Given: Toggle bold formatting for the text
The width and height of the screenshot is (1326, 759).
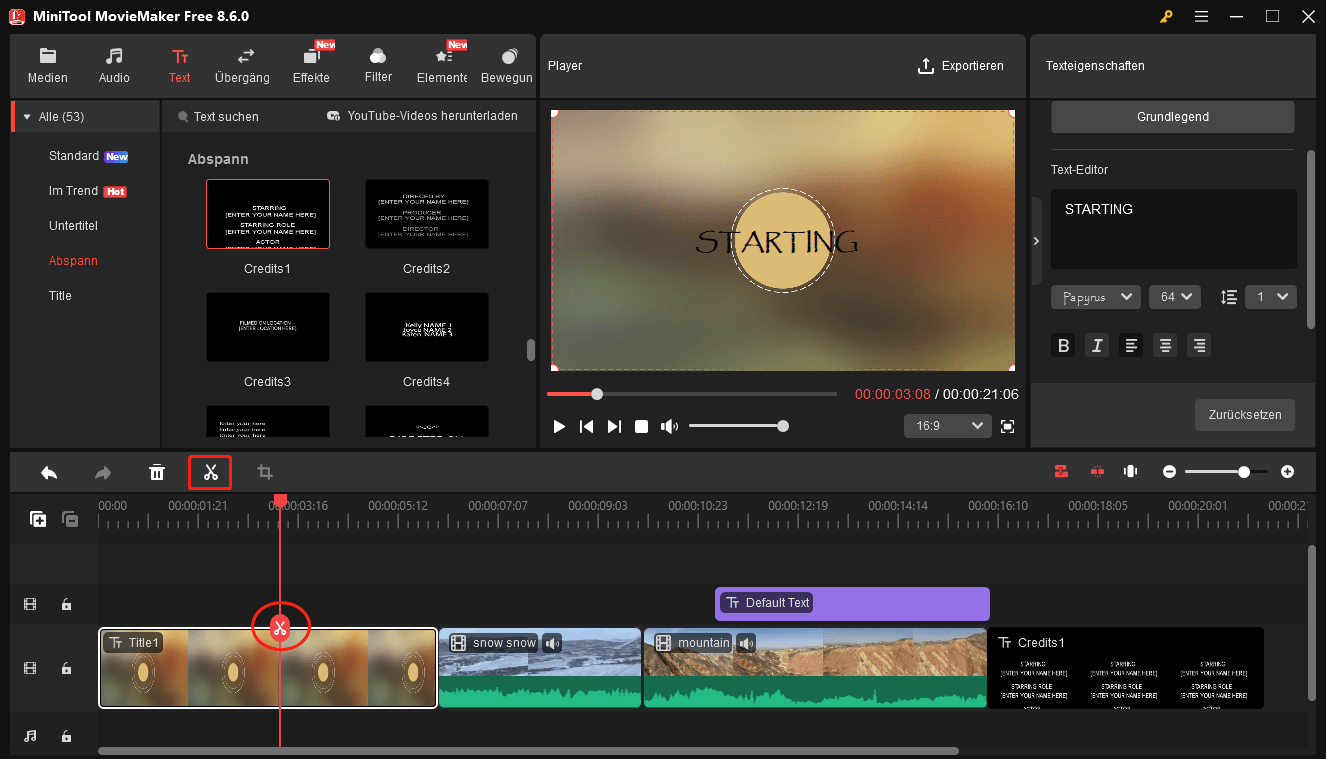Looking at the screenshot, I should [x=1063, y=345].
